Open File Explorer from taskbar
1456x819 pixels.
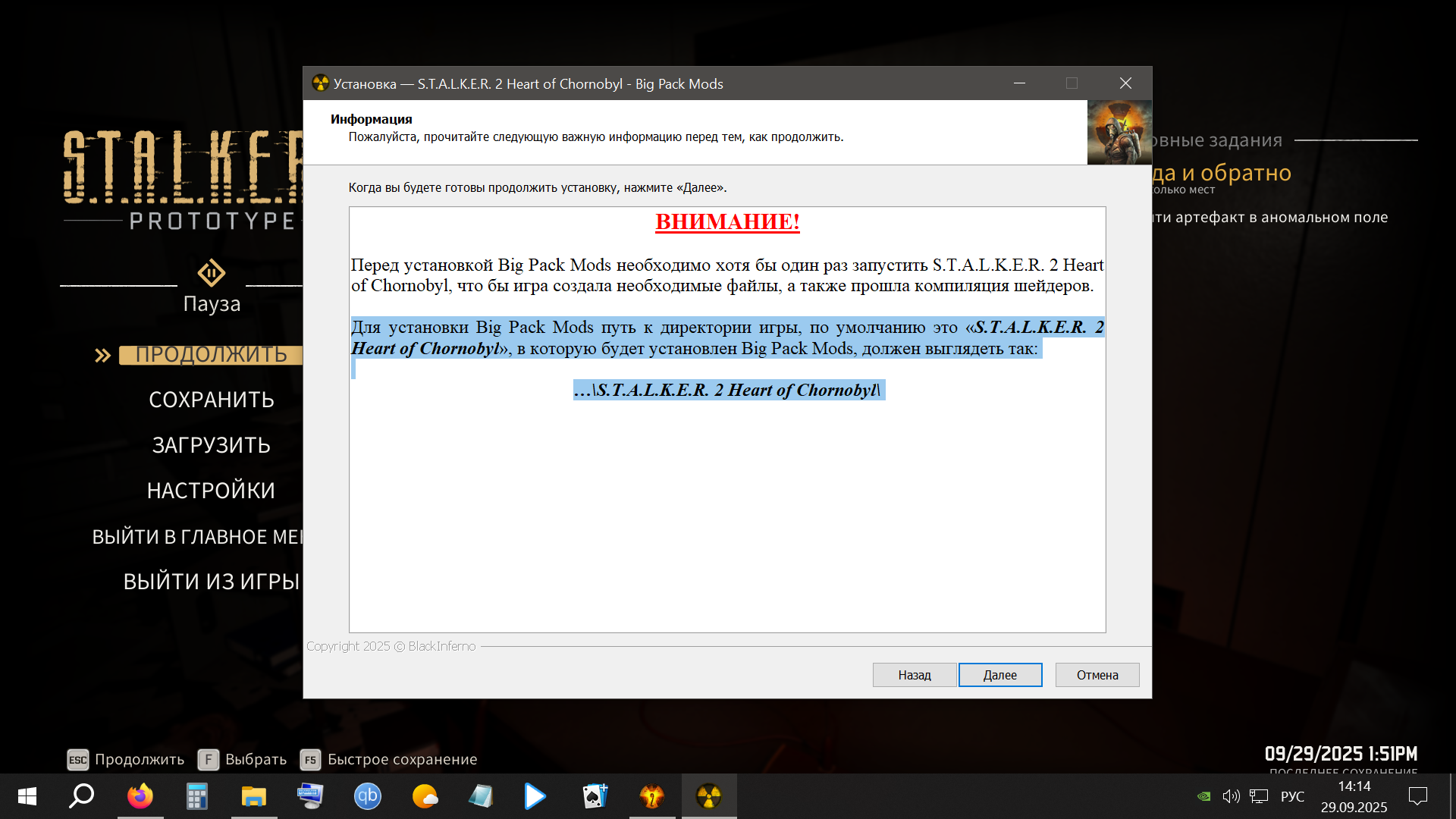click(254, 796)
